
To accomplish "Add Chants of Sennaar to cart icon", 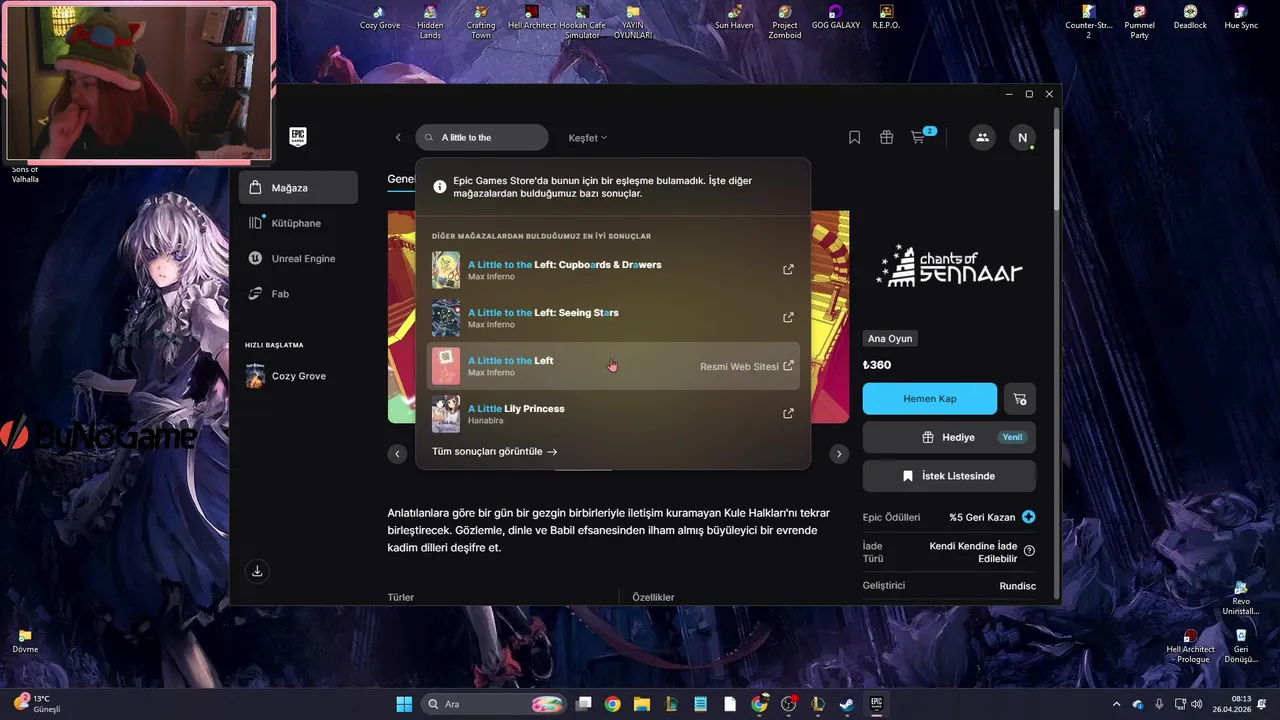I will tap(1019, 398).
